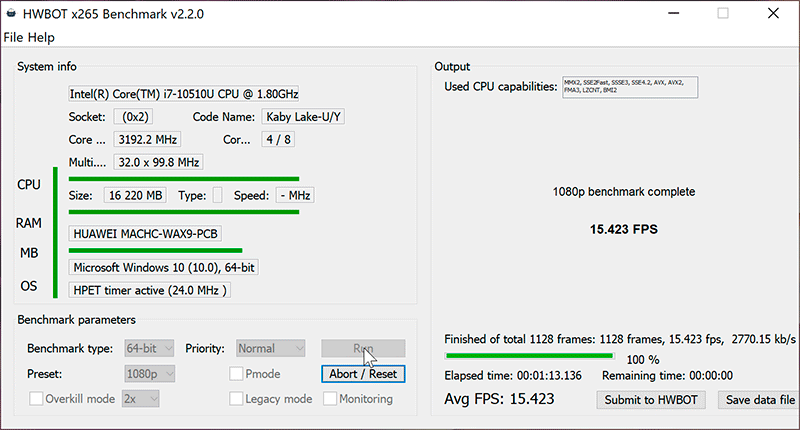This screenshot has height=430, width=800.
Task: Select the Socket (0x2) field
Action: (x=133, y=117)
